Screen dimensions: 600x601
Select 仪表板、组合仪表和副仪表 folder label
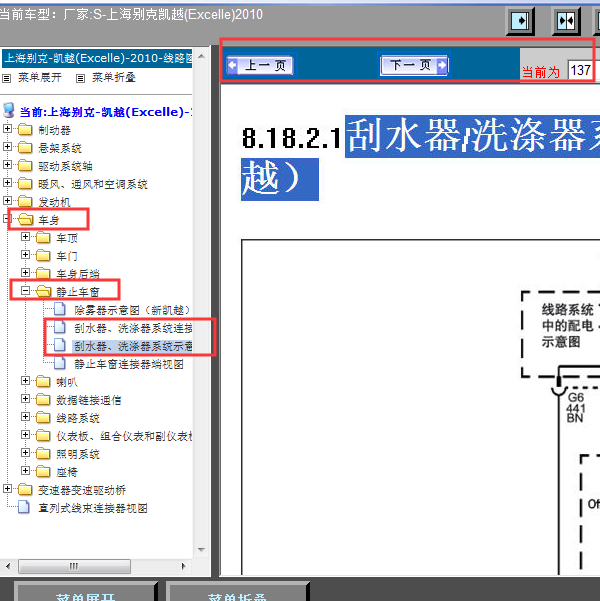[124, 436]
